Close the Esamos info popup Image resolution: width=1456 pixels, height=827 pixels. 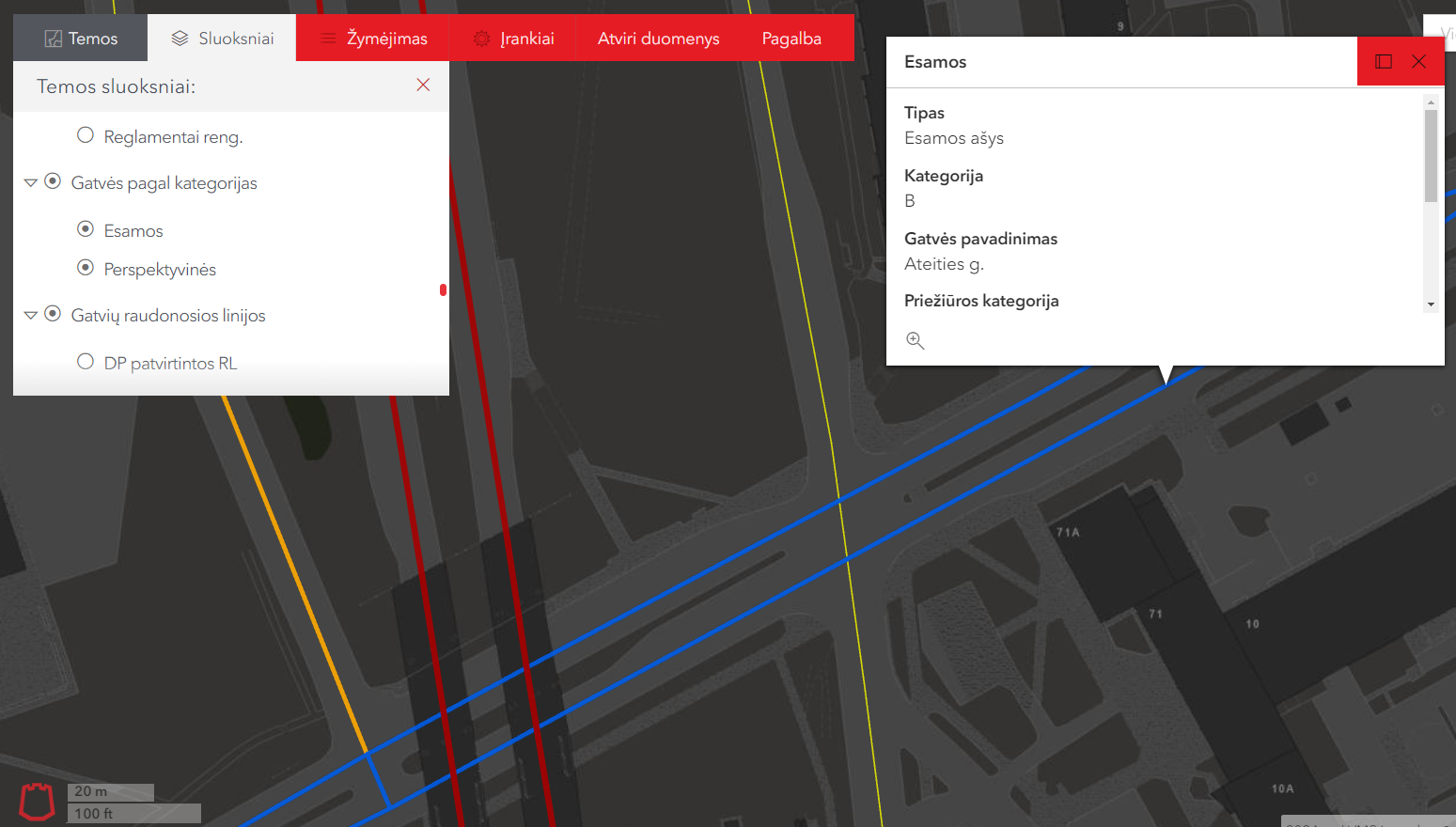(1418, 62)
